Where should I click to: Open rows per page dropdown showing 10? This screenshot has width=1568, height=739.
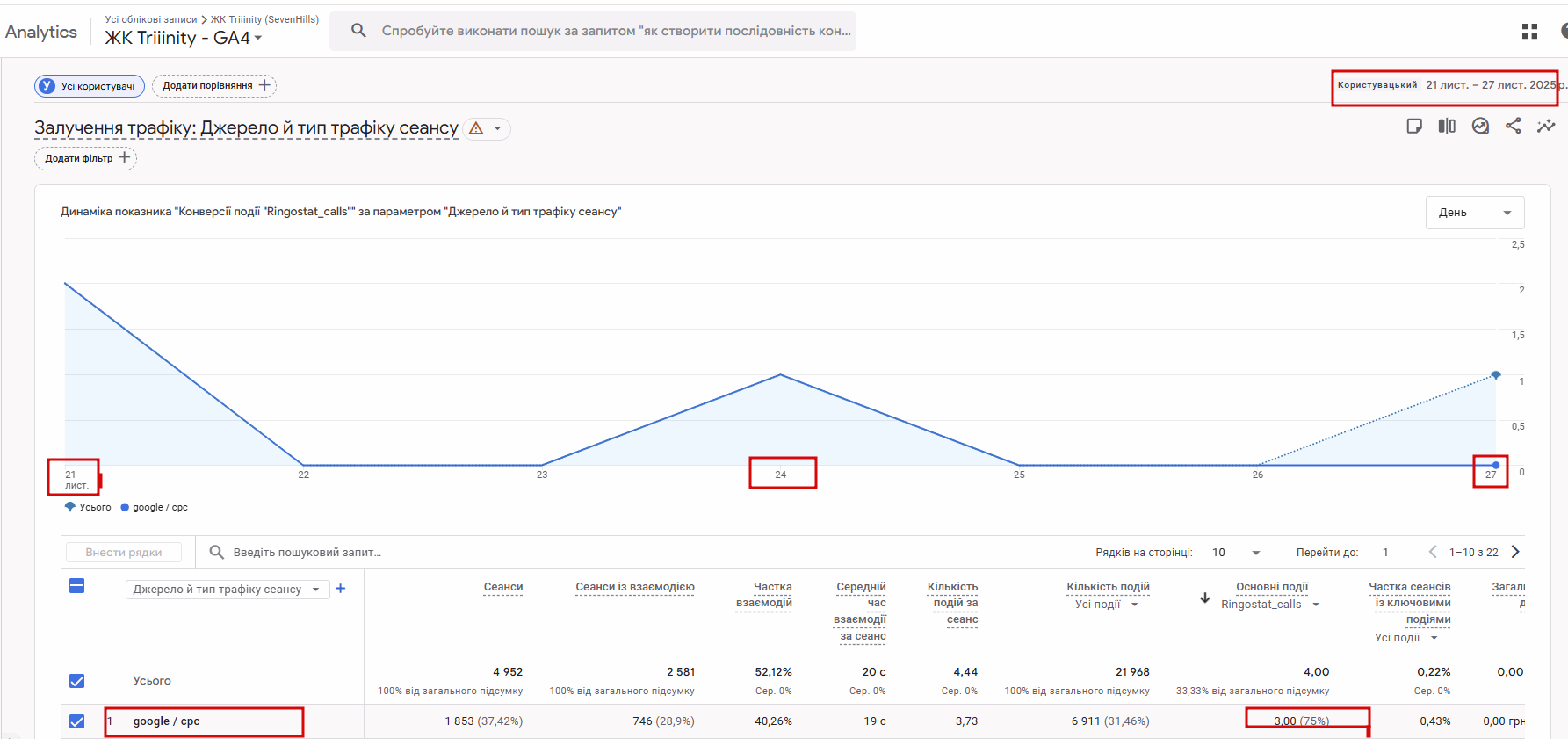pyautogui.click(x=1236, y=553)
